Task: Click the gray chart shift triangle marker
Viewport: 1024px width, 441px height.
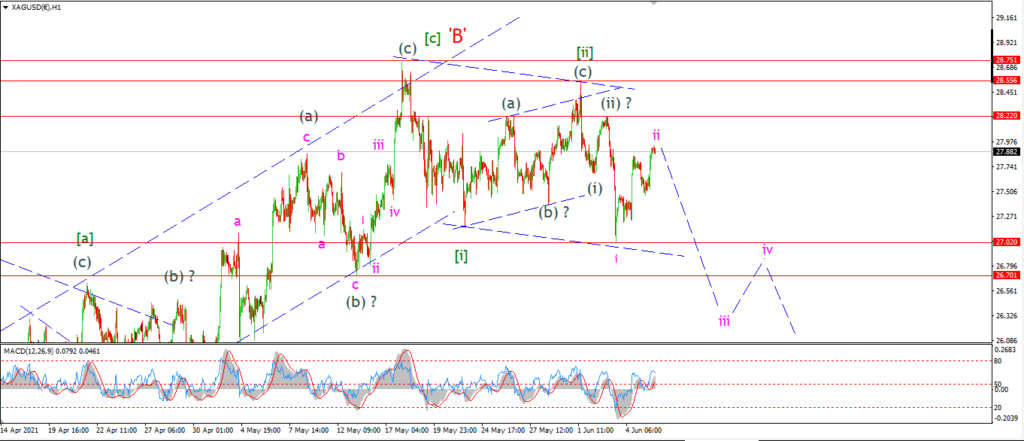Action: click(654, 3)
